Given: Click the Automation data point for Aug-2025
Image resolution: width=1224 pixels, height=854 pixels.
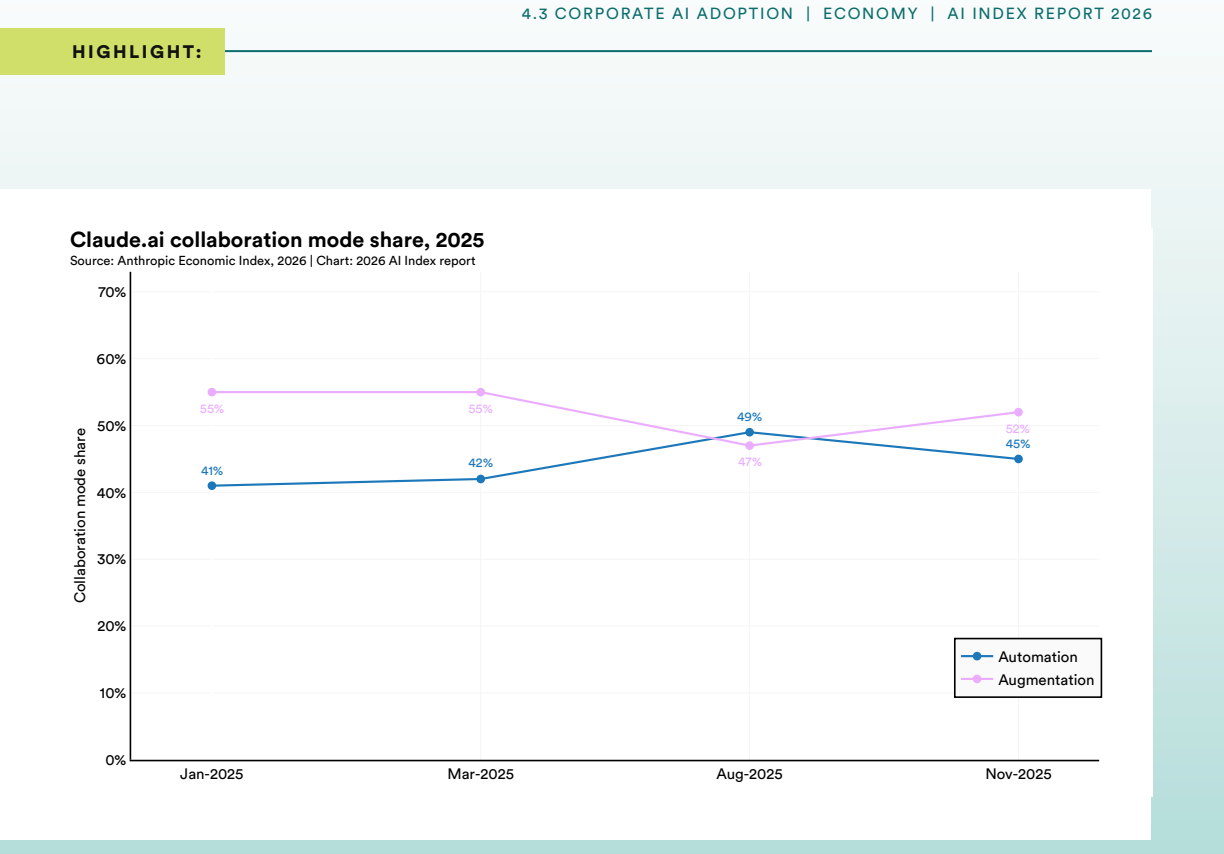Looking at the screenshot, I should (x=750, y=432).
